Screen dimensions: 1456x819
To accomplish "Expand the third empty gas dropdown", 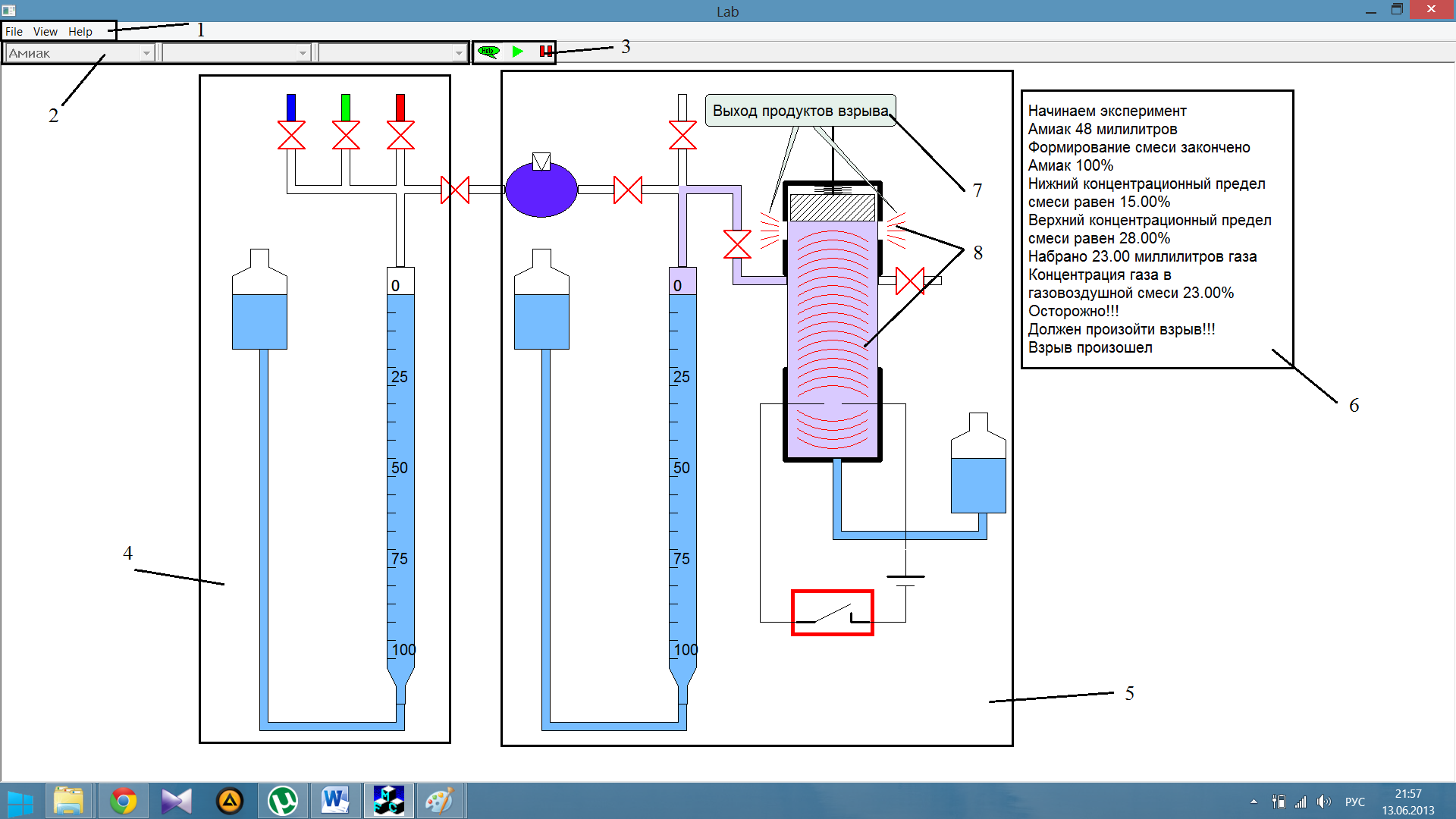I will 459,53.
